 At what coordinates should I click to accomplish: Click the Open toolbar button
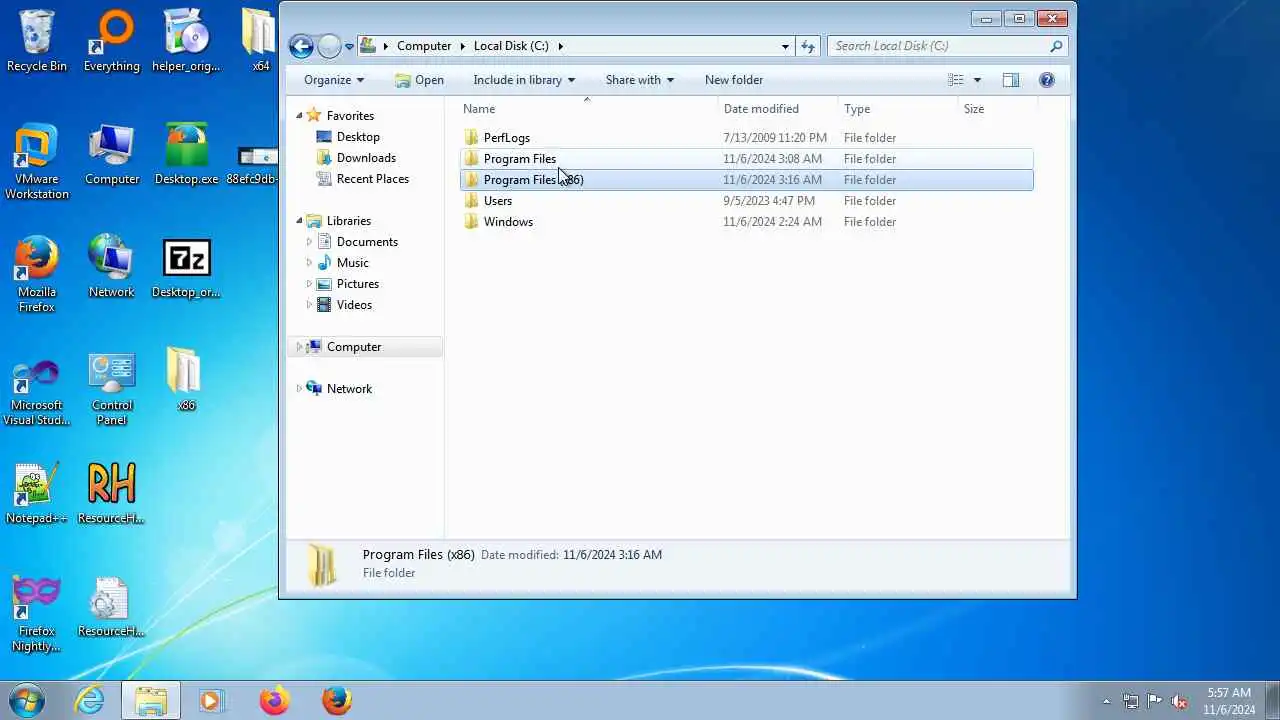click(x=419, y=80)
